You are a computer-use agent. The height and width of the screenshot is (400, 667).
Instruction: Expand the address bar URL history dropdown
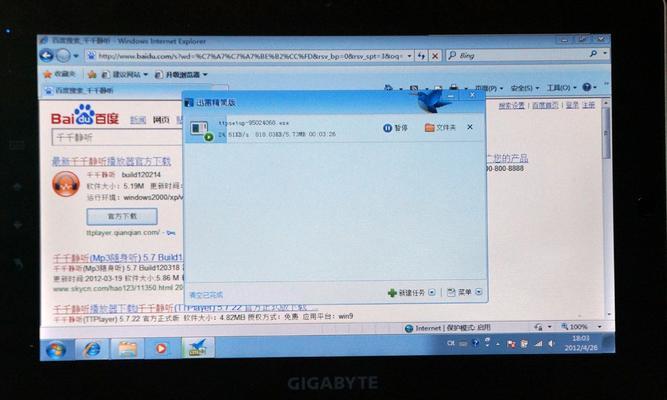(x=409, y=56)
